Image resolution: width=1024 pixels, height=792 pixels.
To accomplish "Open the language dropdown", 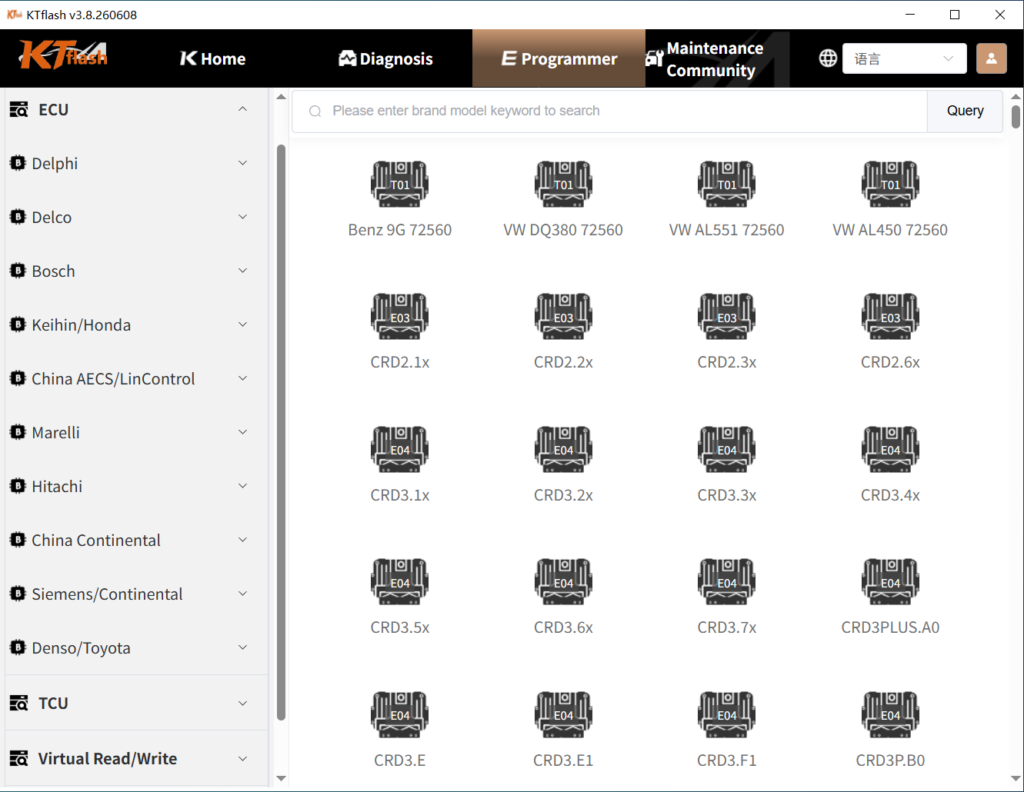I will pos(904,59).
